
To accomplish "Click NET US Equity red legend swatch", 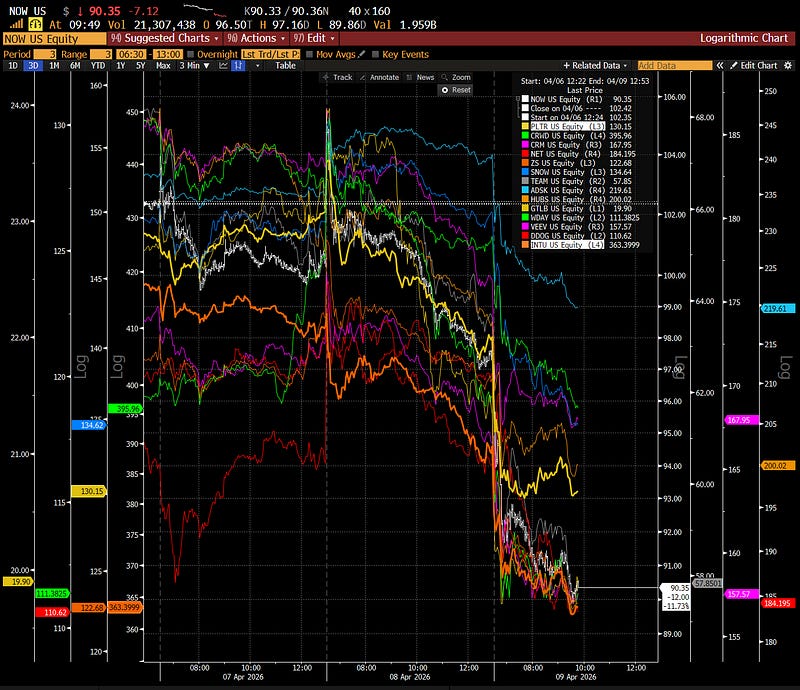I will (525, 154).
